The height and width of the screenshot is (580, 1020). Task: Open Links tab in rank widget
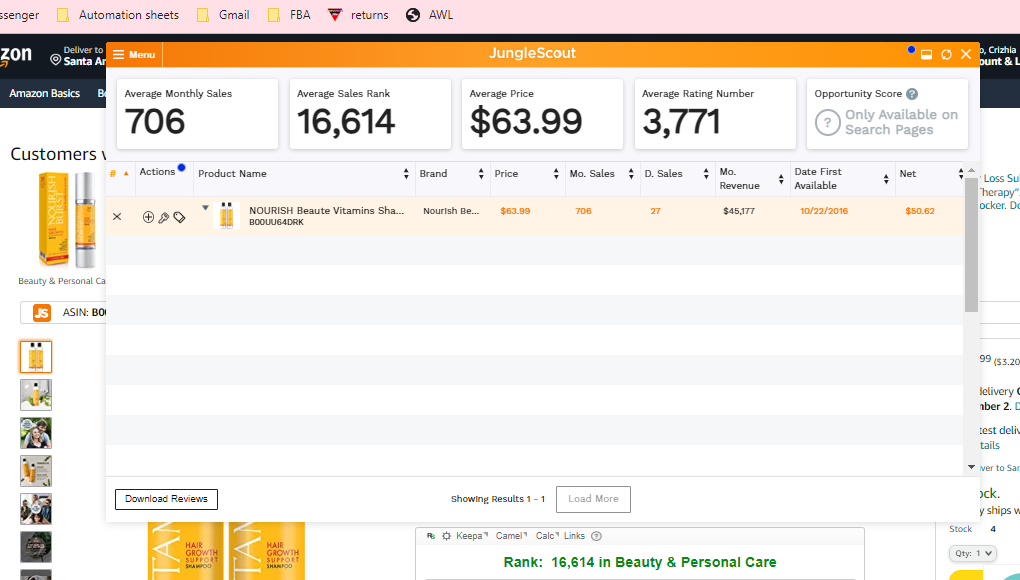574,536
